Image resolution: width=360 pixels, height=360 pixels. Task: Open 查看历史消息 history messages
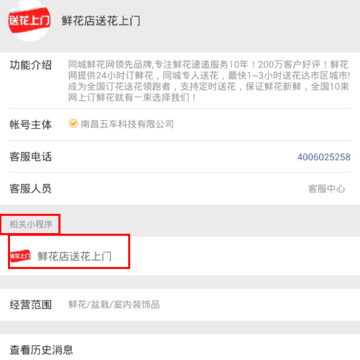click(180, 347)
